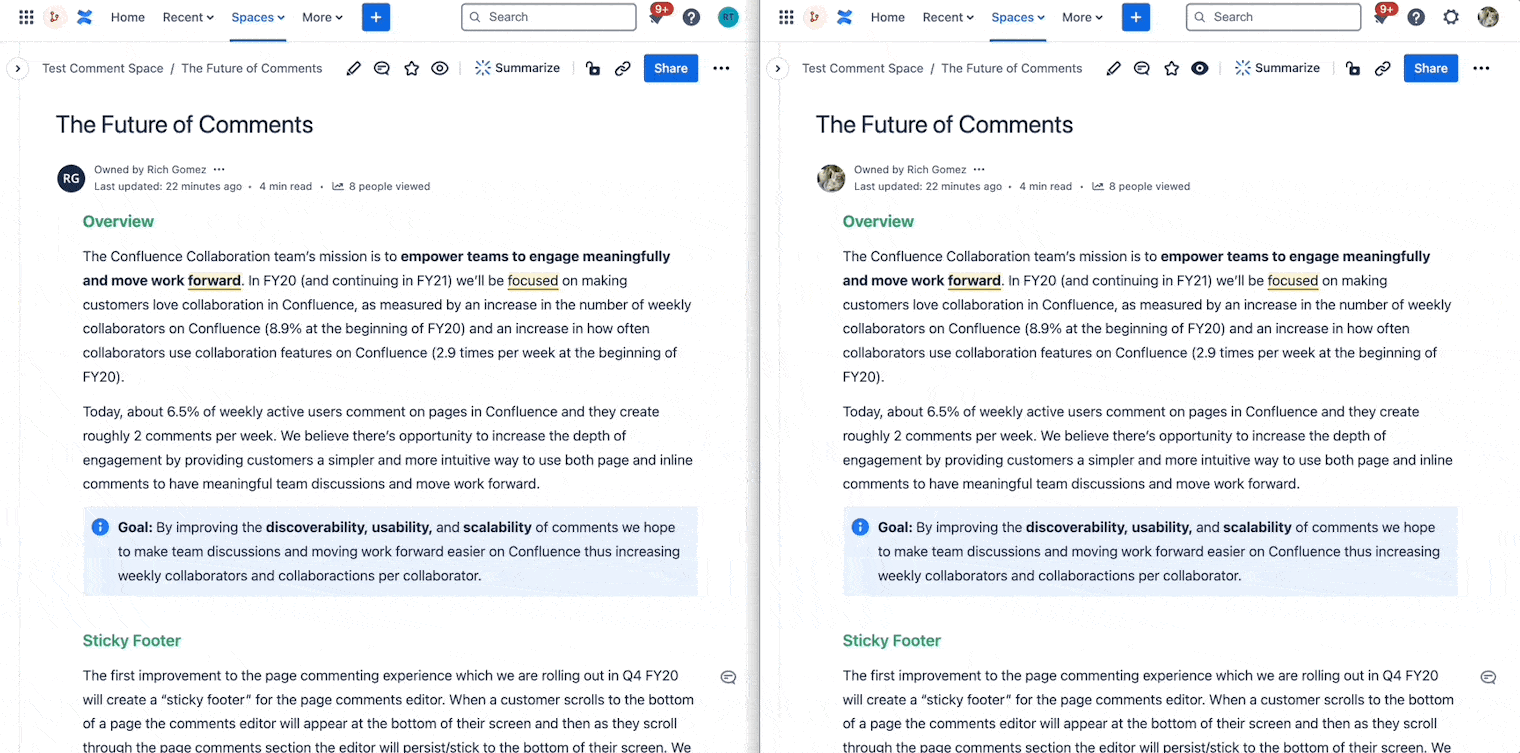Open the Atlassian app switcher grid
The height and width of the screenshot is (753, 1520).
(25, 17)
